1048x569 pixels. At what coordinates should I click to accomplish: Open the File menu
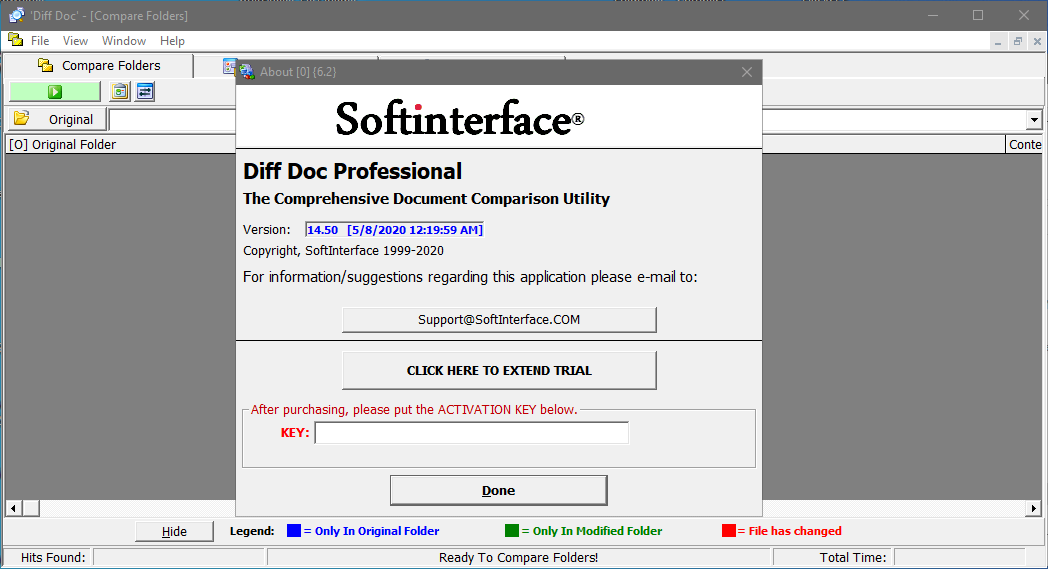tap(40, 41)
